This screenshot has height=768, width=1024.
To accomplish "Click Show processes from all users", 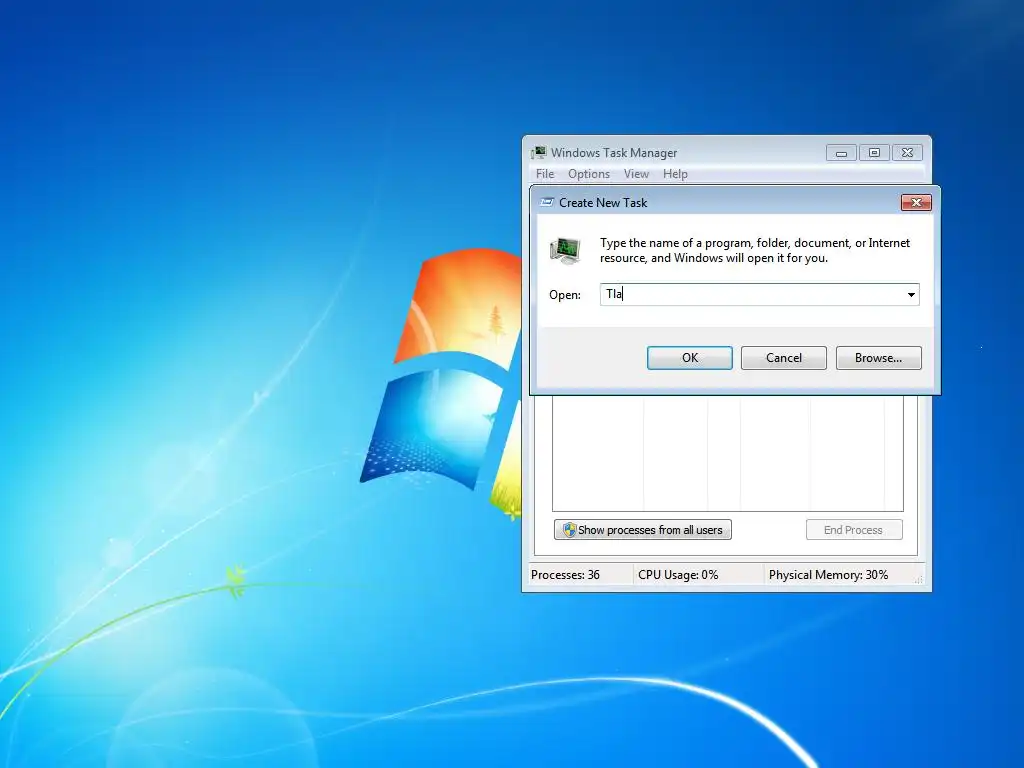I will [643, 530].
